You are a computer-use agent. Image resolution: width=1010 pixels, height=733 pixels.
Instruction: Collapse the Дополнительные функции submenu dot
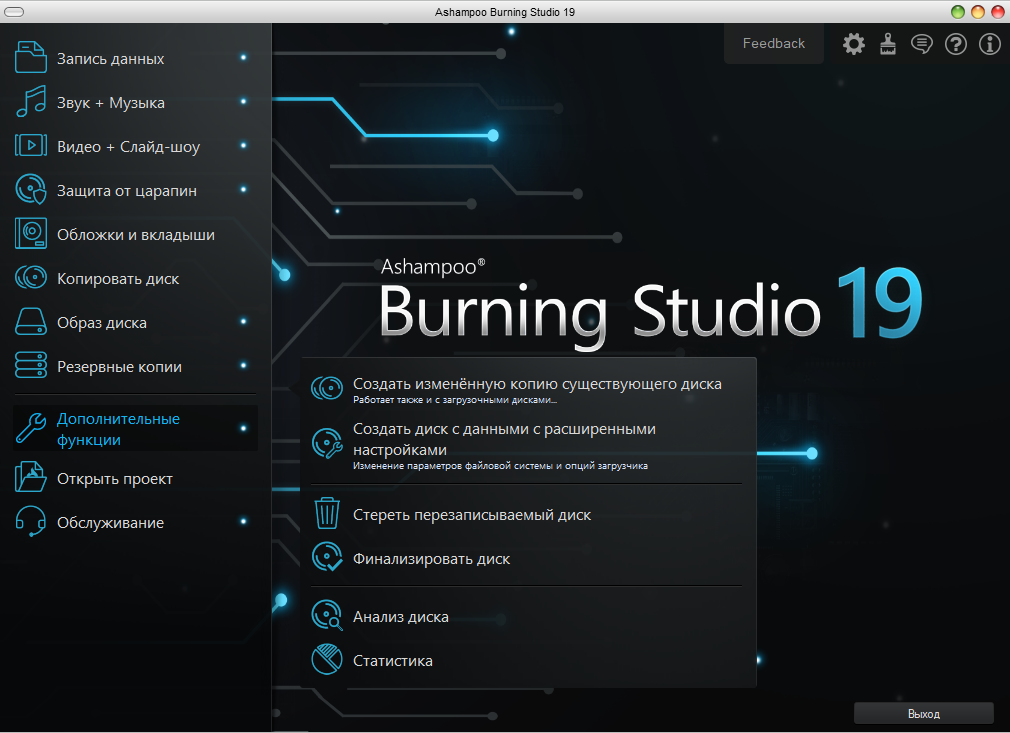(243, 428)
